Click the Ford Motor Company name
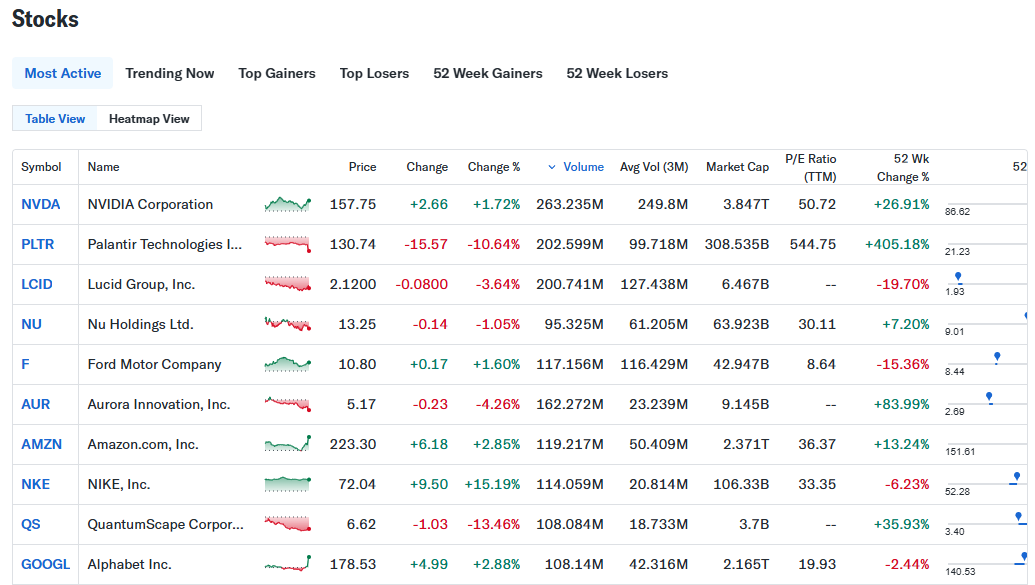Viewport: 1035px width, 585px height. pyautogui.click(x=154, y=364)
